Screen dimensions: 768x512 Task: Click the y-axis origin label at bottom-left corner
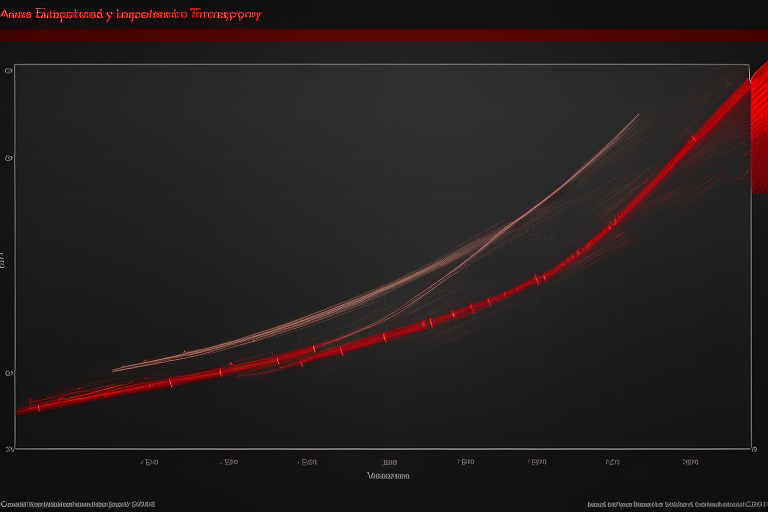coord(10,449)
